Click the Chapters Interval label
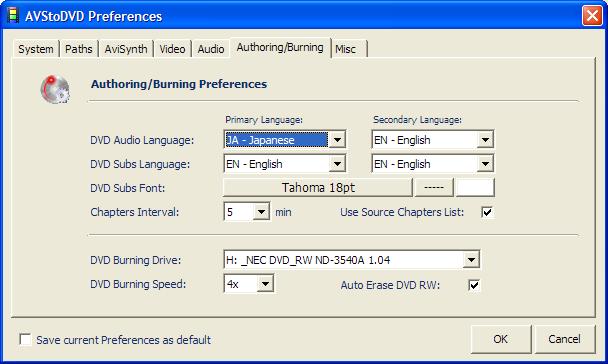The width and height of the screenshot is (608, 364). pyautogui.click(x=135, y=212)
